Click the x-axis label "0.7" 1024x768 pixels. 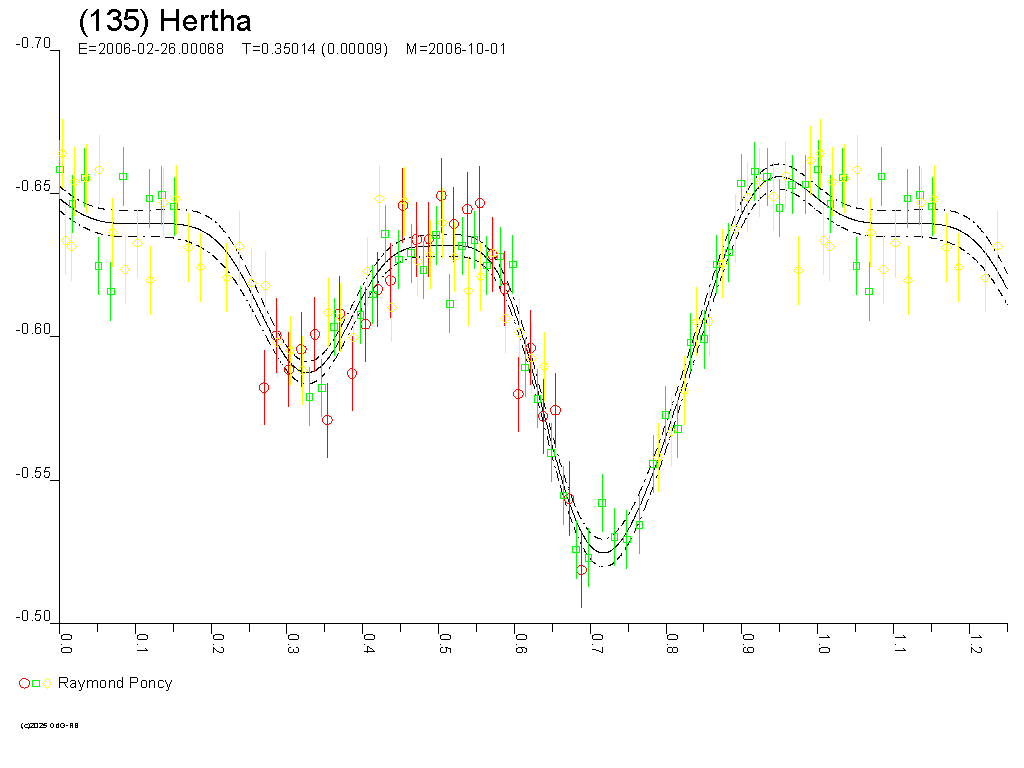point(596,643)
